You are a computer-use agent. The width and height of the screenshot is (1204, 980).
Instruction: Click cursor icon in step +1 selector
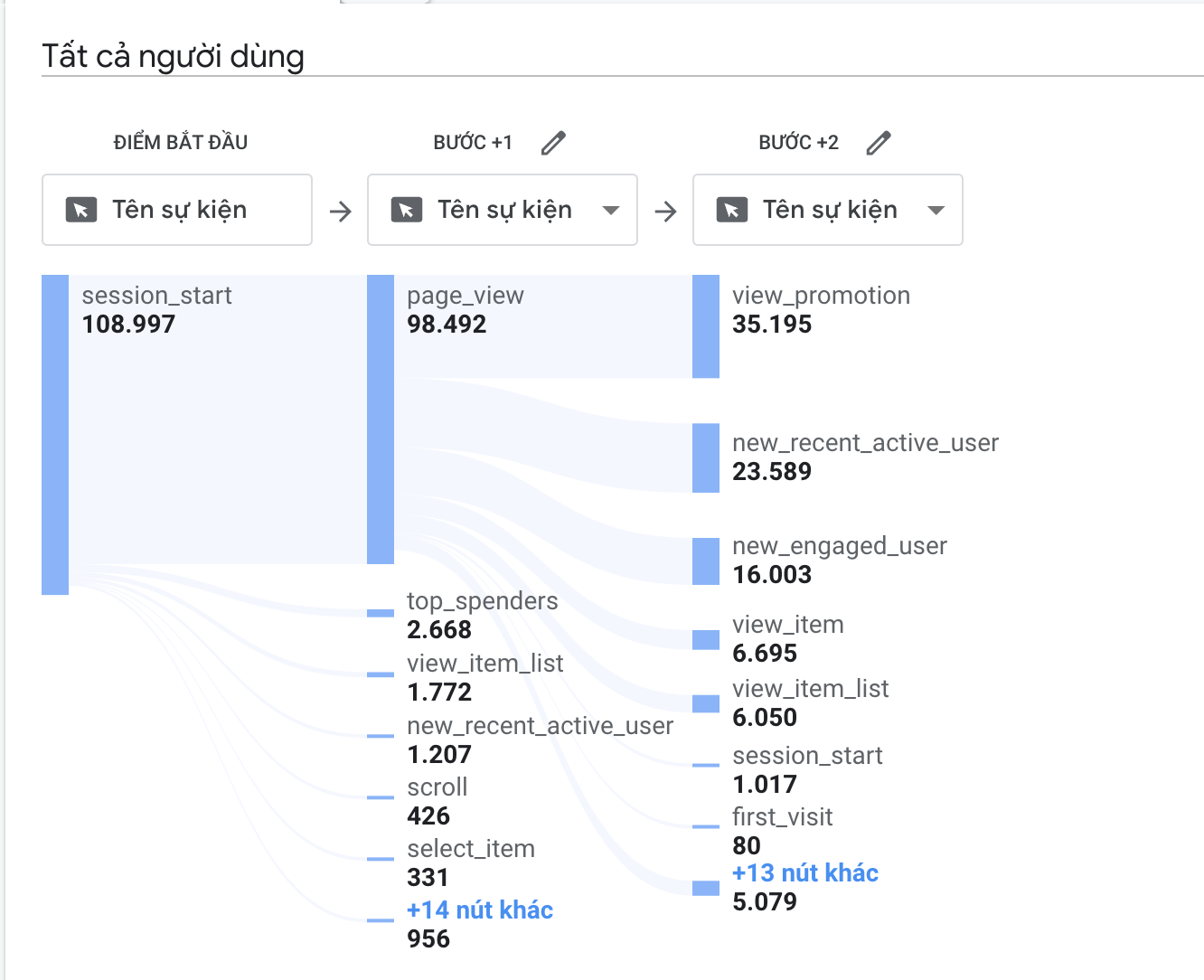tap(407, 210)
